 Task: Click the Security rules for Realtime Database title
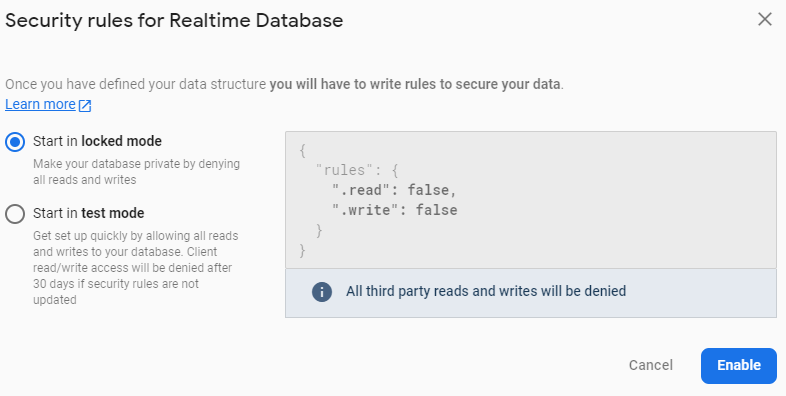(174, 21)
